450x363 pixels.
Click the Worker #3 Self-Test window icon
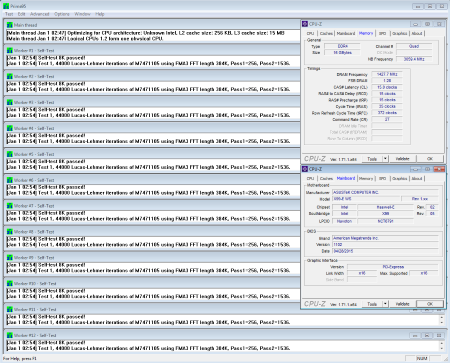pos(10,102)
